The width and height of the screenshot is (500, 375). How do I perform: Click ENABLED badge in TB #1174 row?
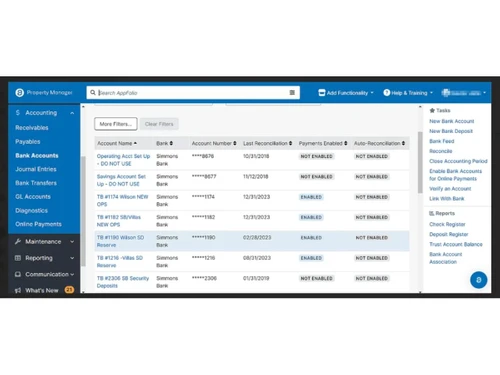(x=311, y=197)
